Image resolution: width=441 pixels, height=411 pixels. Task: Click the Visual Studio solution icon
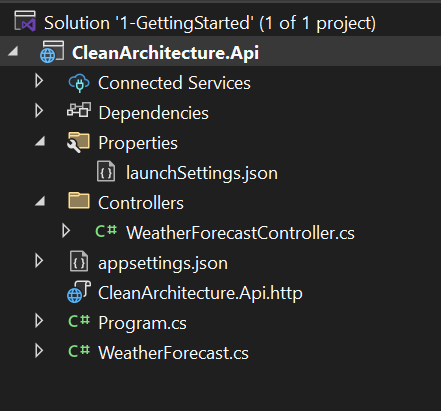[25, 21]
